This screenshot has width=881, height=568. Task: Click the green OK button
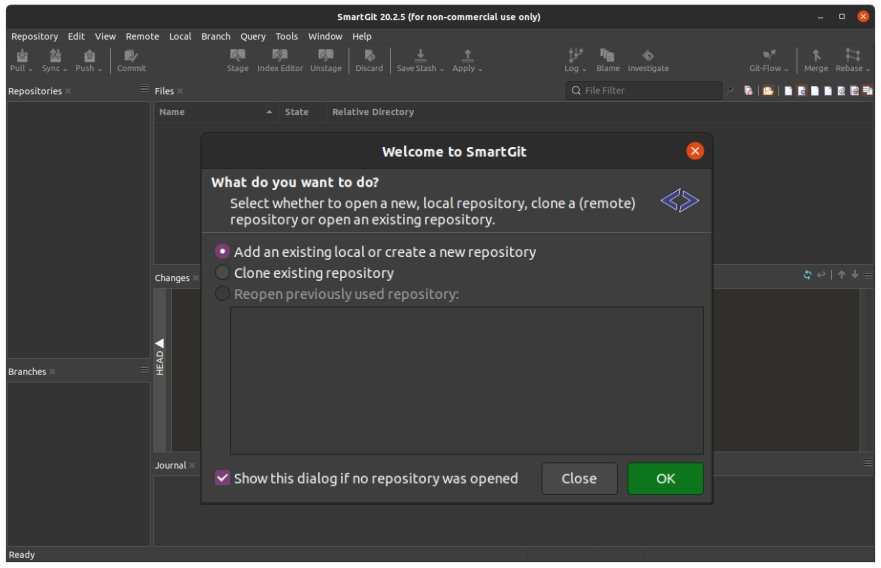[665, 479]
